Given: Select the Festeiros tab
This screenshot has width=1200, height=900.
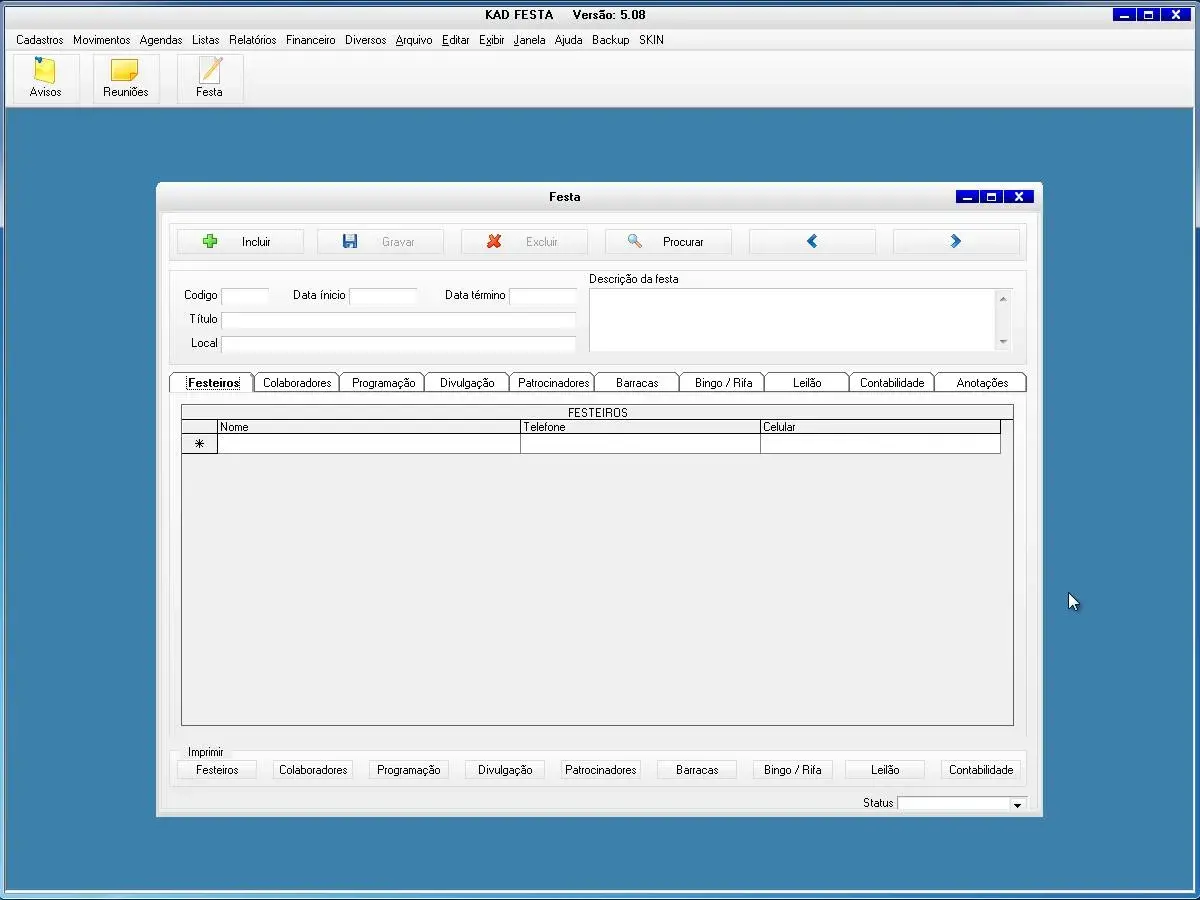Looking at the screenshot, I should pos(213,383).
